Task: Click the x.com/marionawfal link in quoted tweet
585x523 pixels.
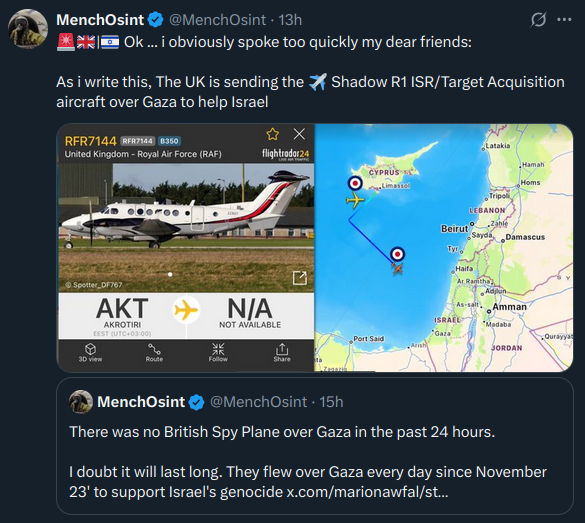Action: 367,492
